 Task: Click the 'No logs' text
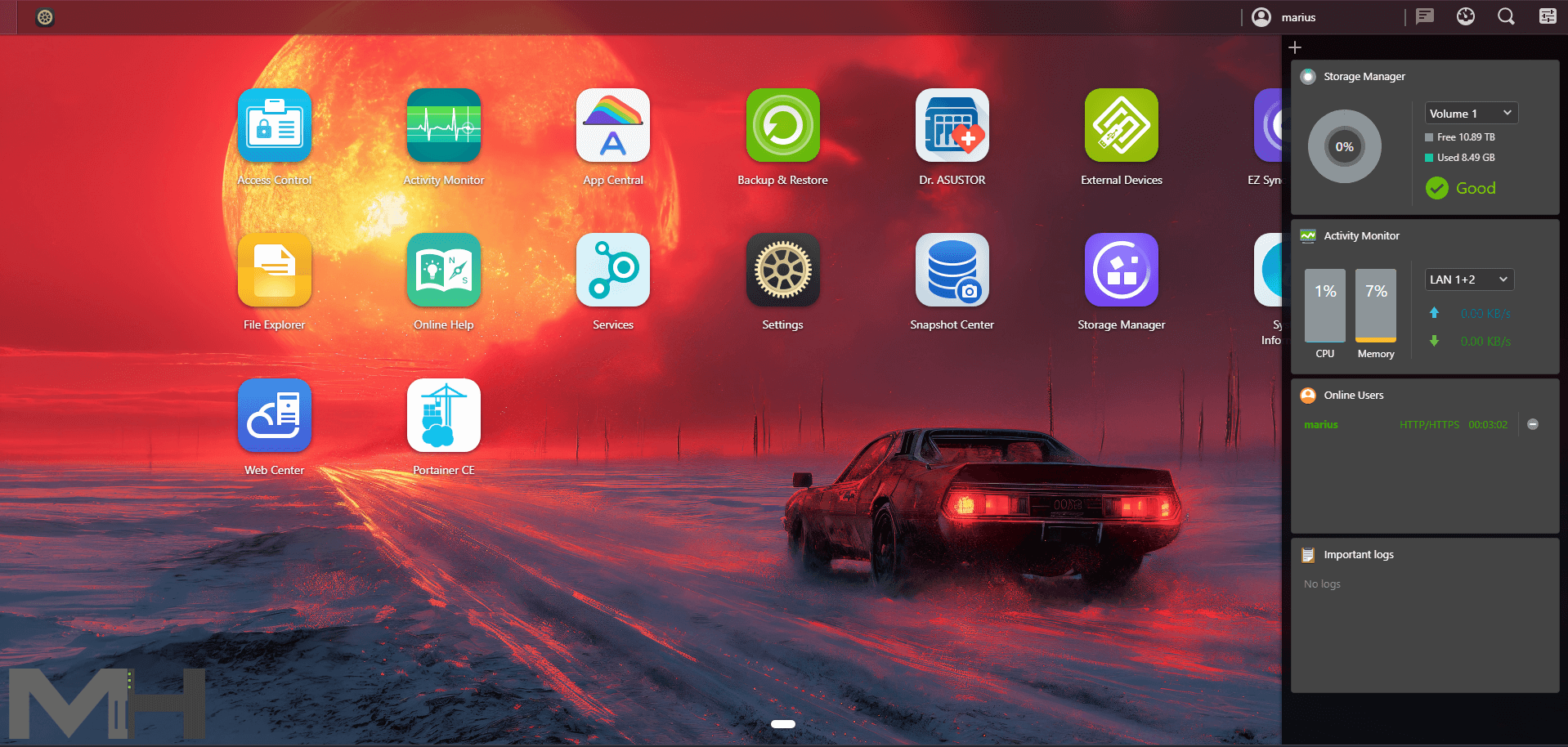[1322, 584]
